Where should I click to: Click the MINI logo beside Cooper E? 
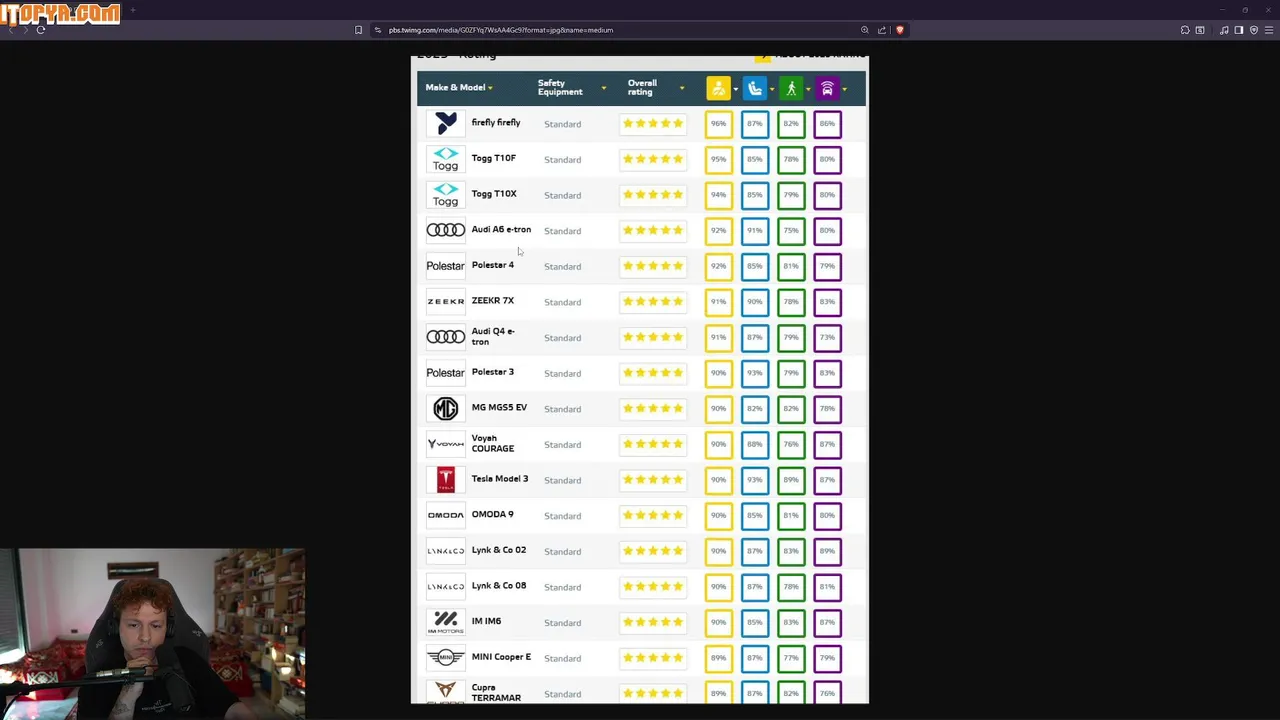446,657
